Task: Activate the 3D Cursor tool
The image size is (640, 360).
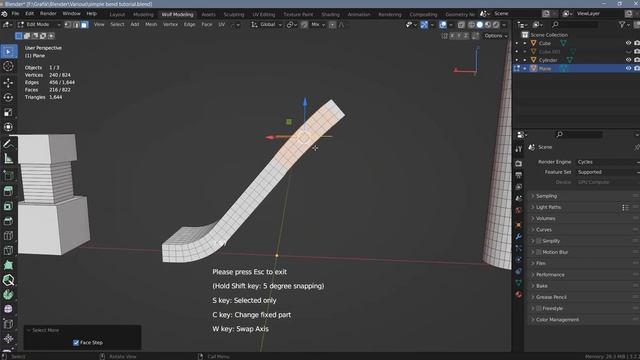Action: coord(8,66)
